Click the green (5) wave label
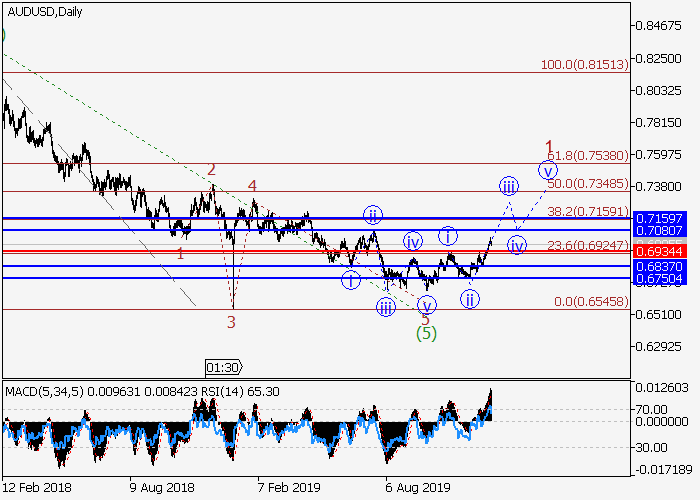Screen dimensions: 700x500 click(x=427, y=334)
